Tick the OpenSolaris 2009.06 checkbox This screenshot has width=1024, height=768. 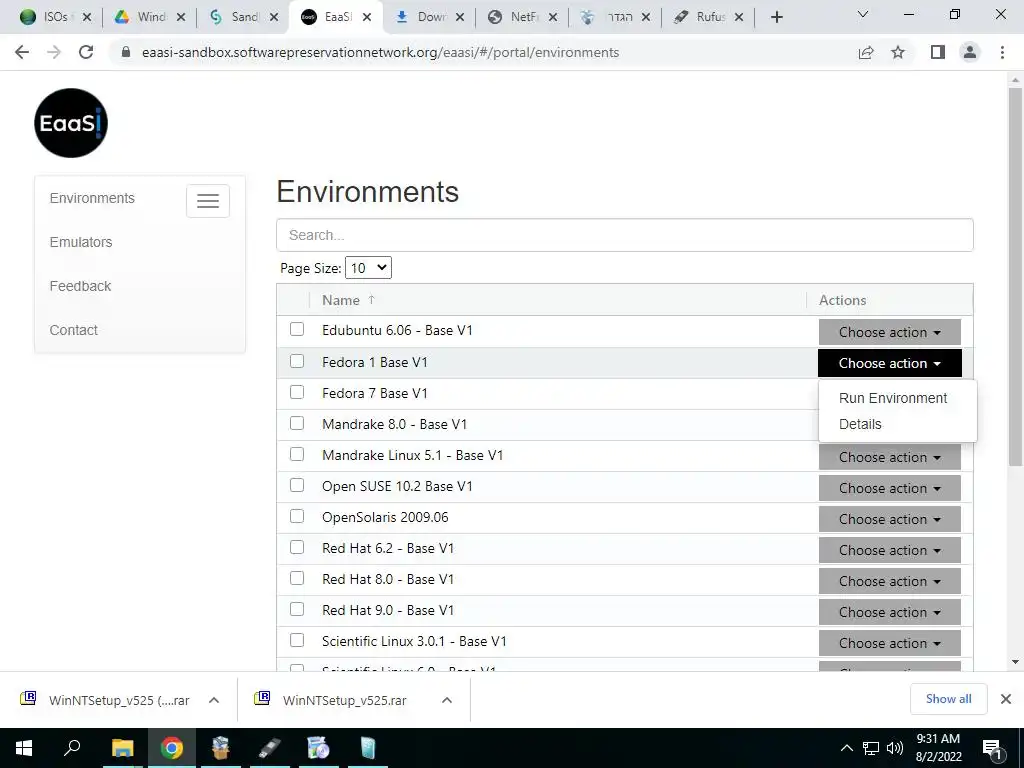297,516
